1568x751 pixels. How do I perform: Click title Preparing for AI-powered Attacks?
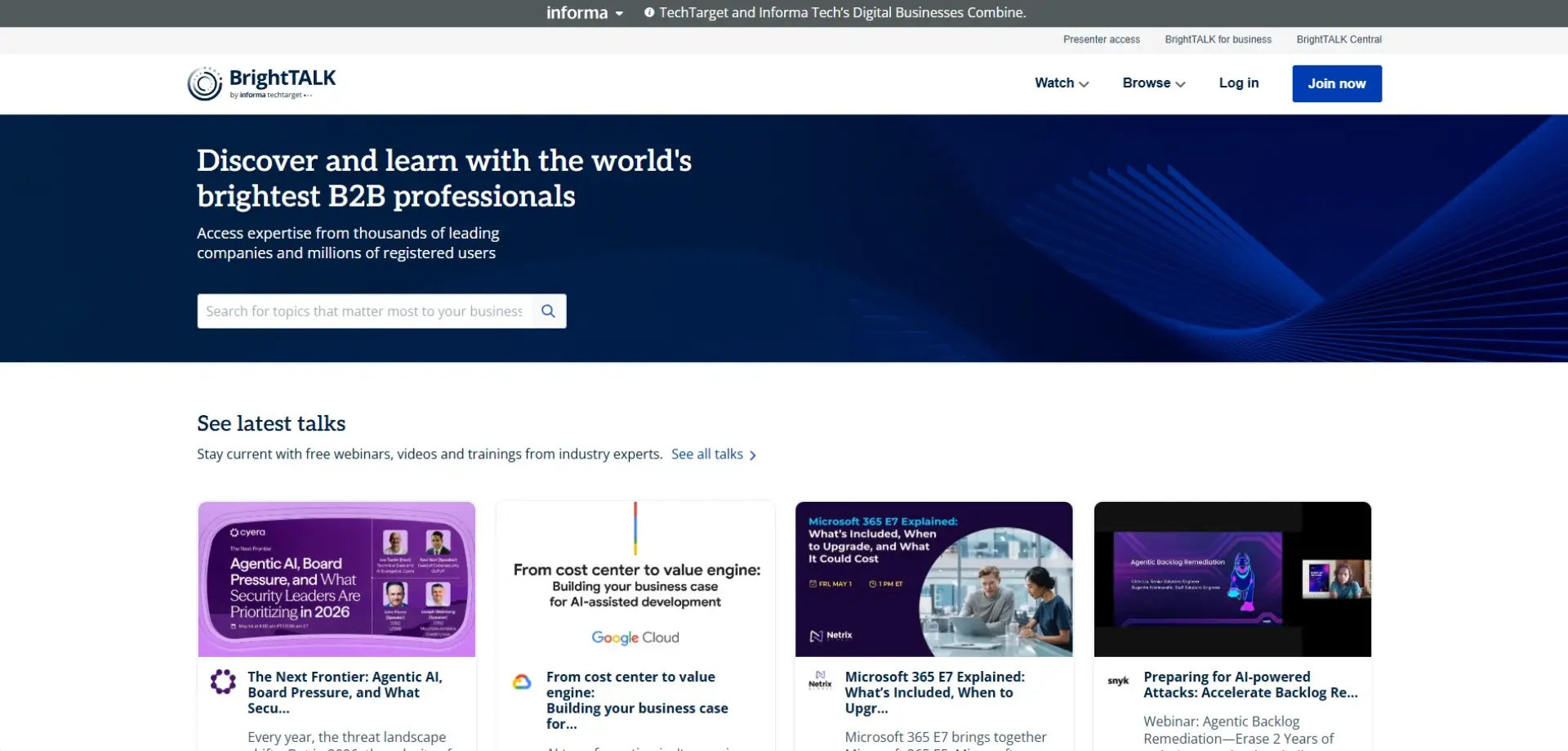pyautogui.click(x=1250, y=685)
